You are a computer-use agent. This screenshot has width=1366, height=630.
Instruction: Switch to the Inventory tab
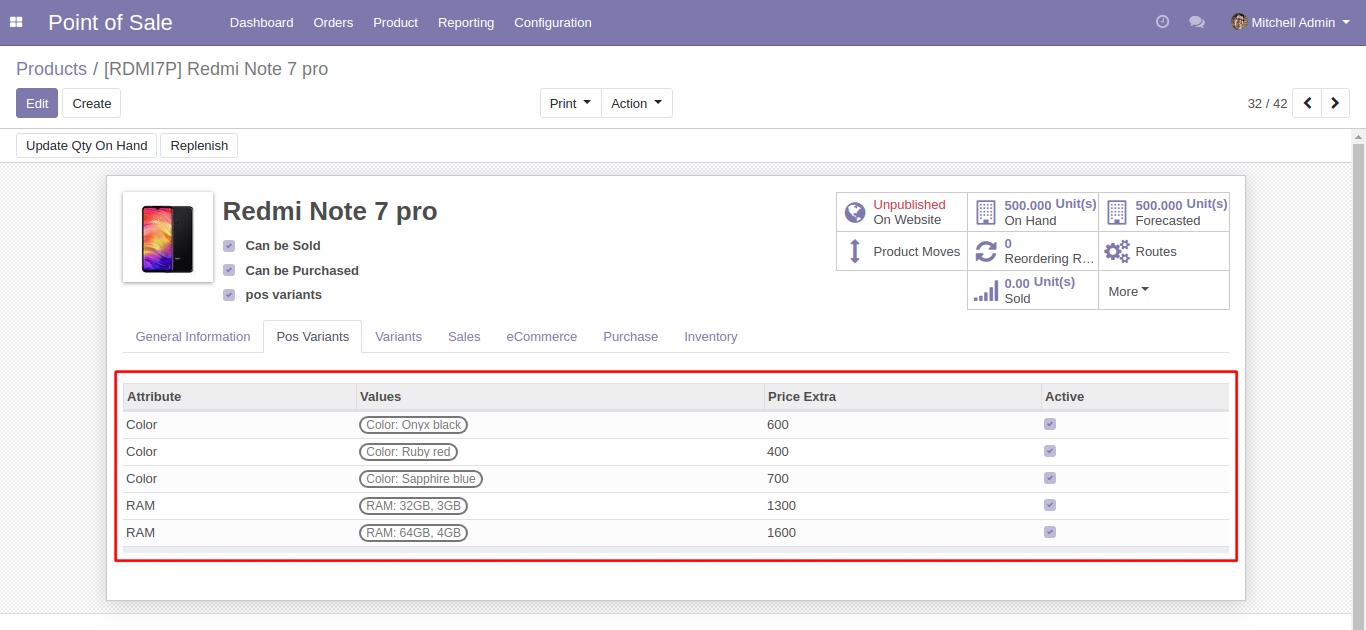click(x=711, y=337)
